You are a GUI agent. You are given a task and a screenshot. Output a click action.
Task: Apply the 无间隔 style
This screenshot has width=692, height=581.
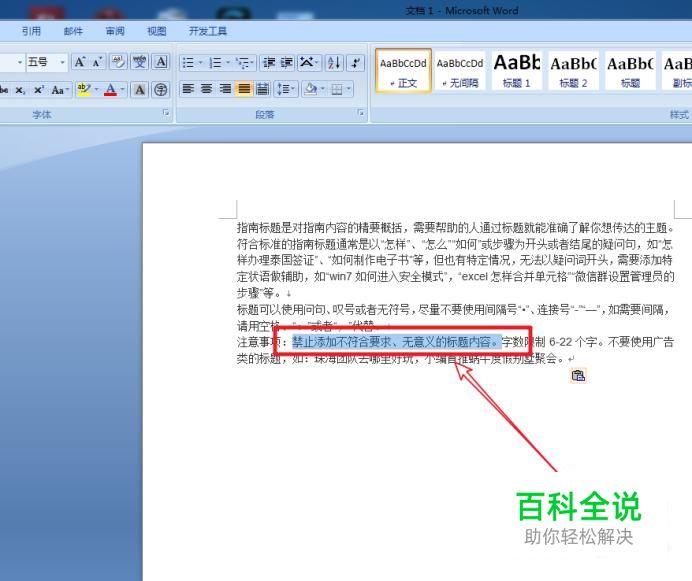coord(460,71)
